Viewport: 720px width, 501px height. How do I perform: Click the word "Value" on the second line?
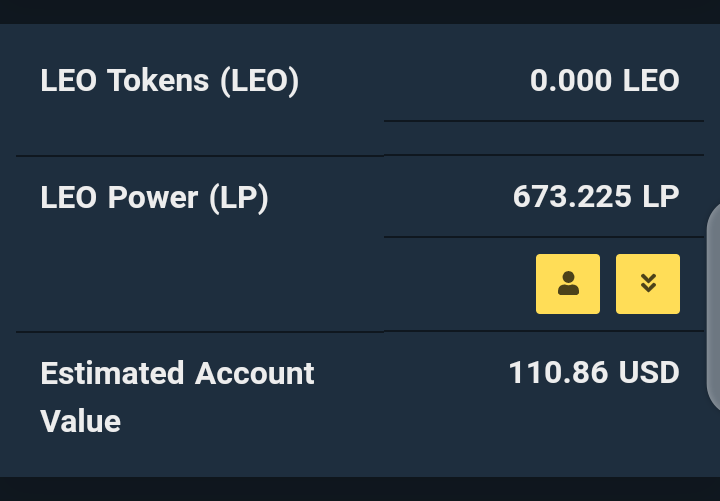coord(80,421)
